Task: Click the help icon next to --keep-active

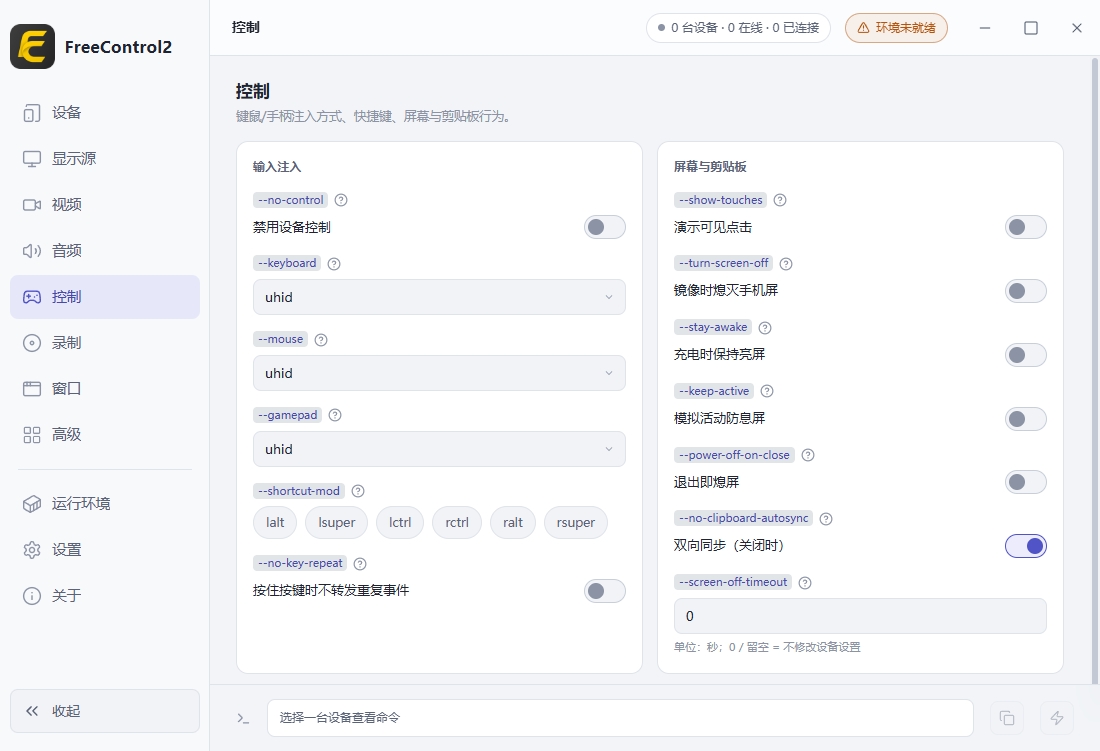Action: pos(767,391)
